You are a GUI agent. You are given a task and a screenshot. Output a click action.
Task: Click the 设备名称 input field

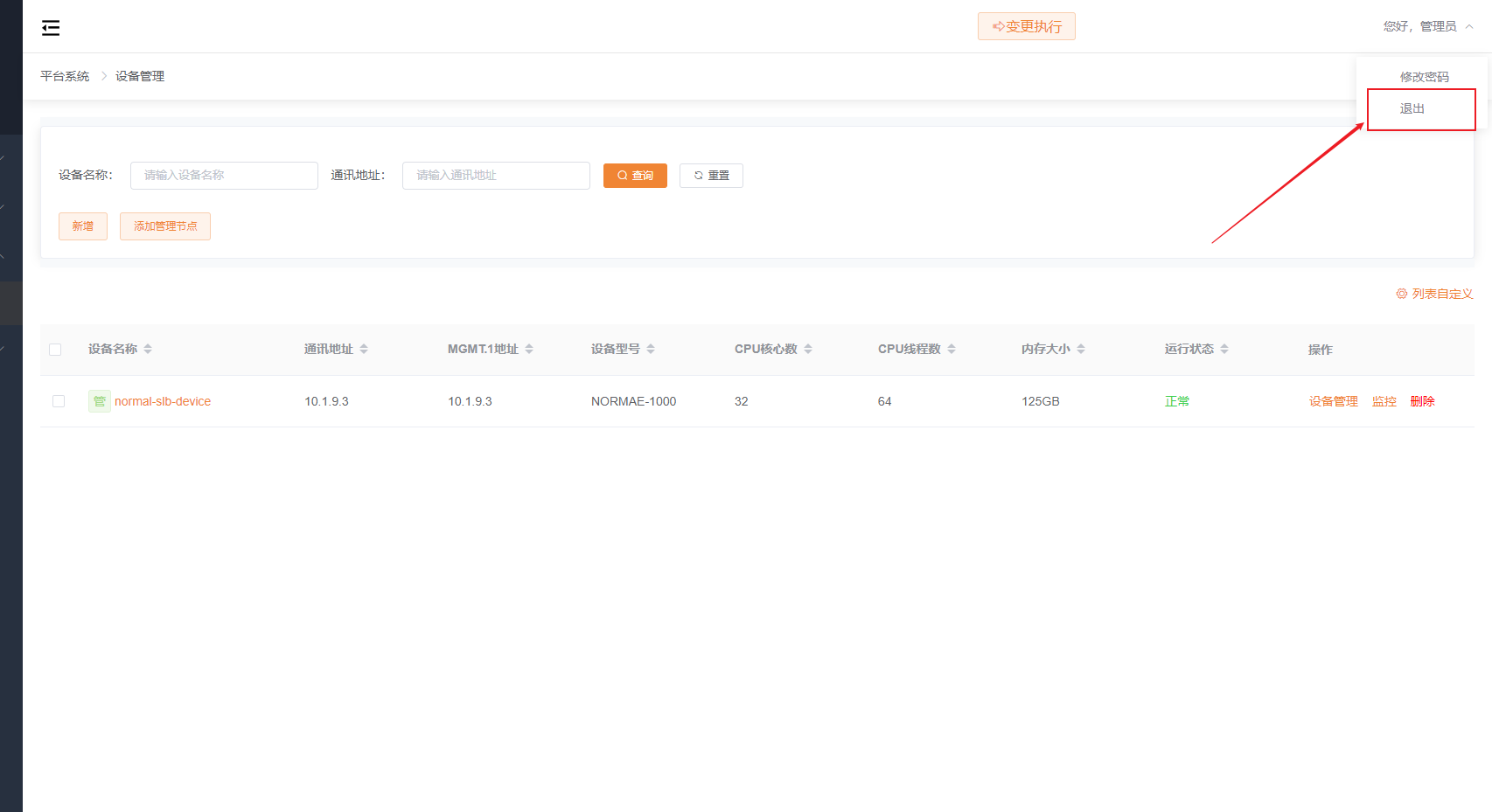(x=224, y=176)
